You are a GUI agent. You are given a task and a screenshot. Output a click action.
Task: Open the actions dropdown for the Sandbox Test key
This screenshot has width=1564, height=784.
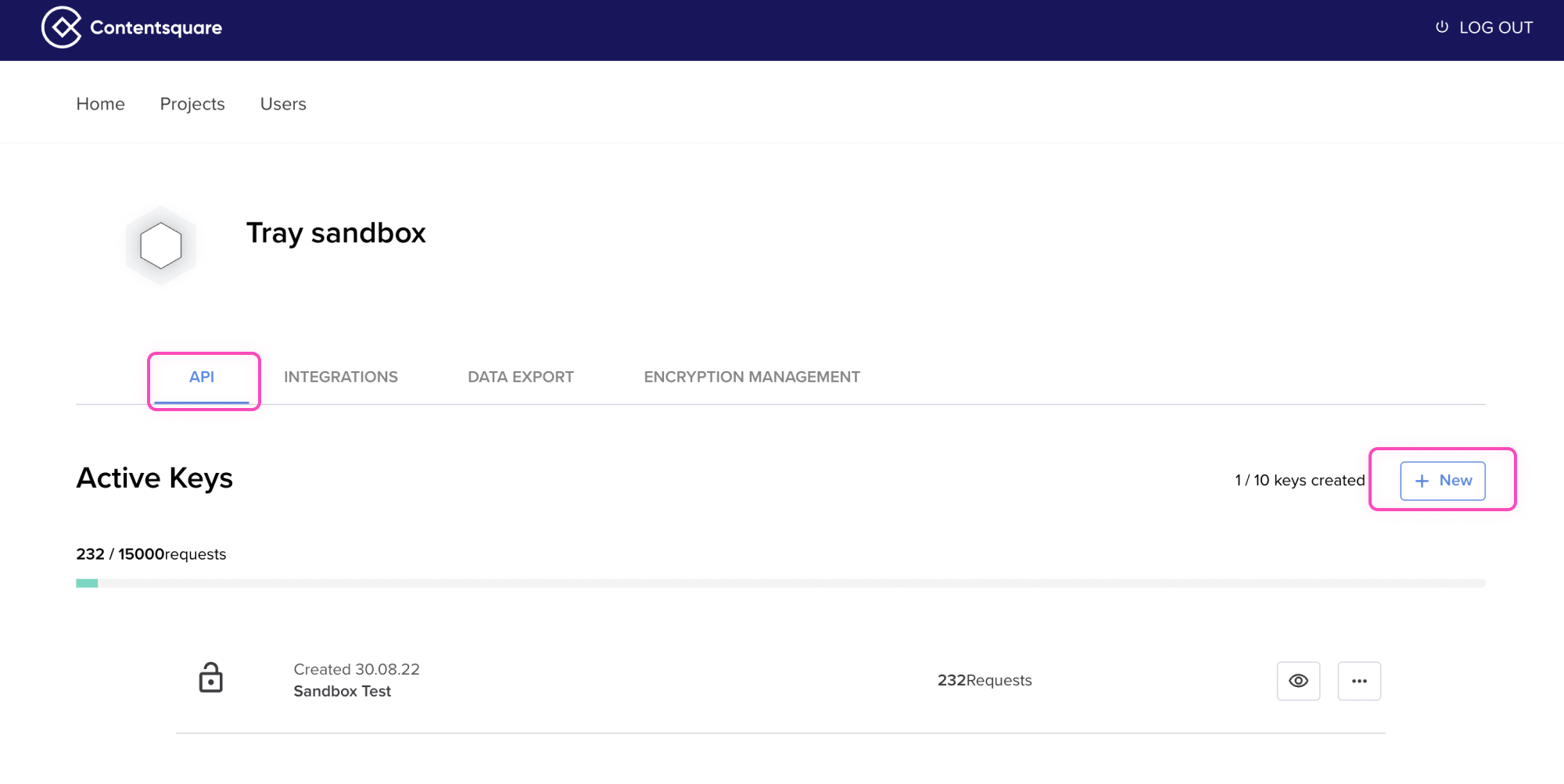(1359, 680)
